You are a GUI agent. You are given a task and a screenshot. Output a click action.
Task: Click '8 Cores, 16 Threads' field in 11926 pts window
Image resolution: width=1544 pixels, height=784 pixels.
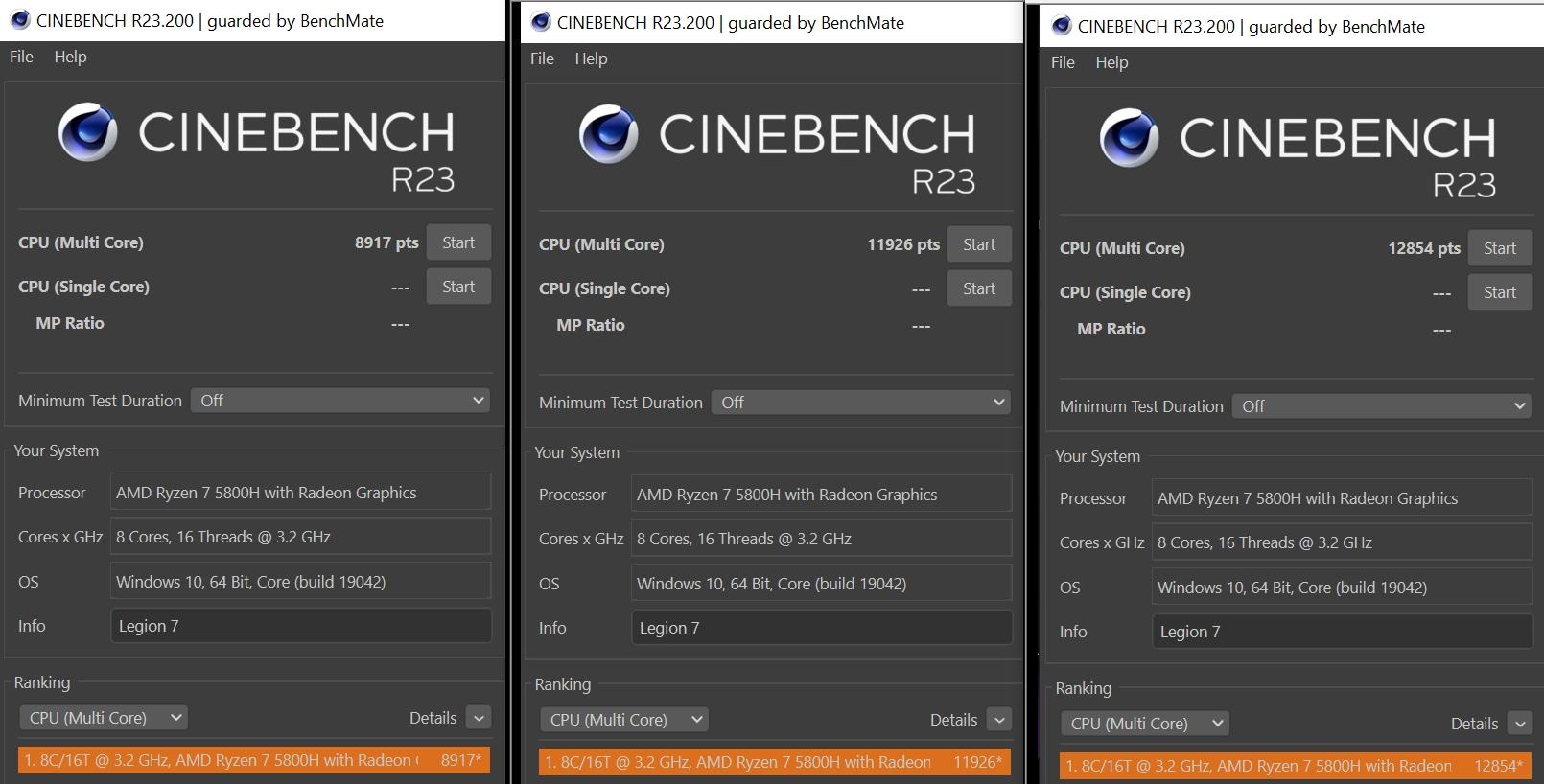pyautogui.click(x=822, y=539)
